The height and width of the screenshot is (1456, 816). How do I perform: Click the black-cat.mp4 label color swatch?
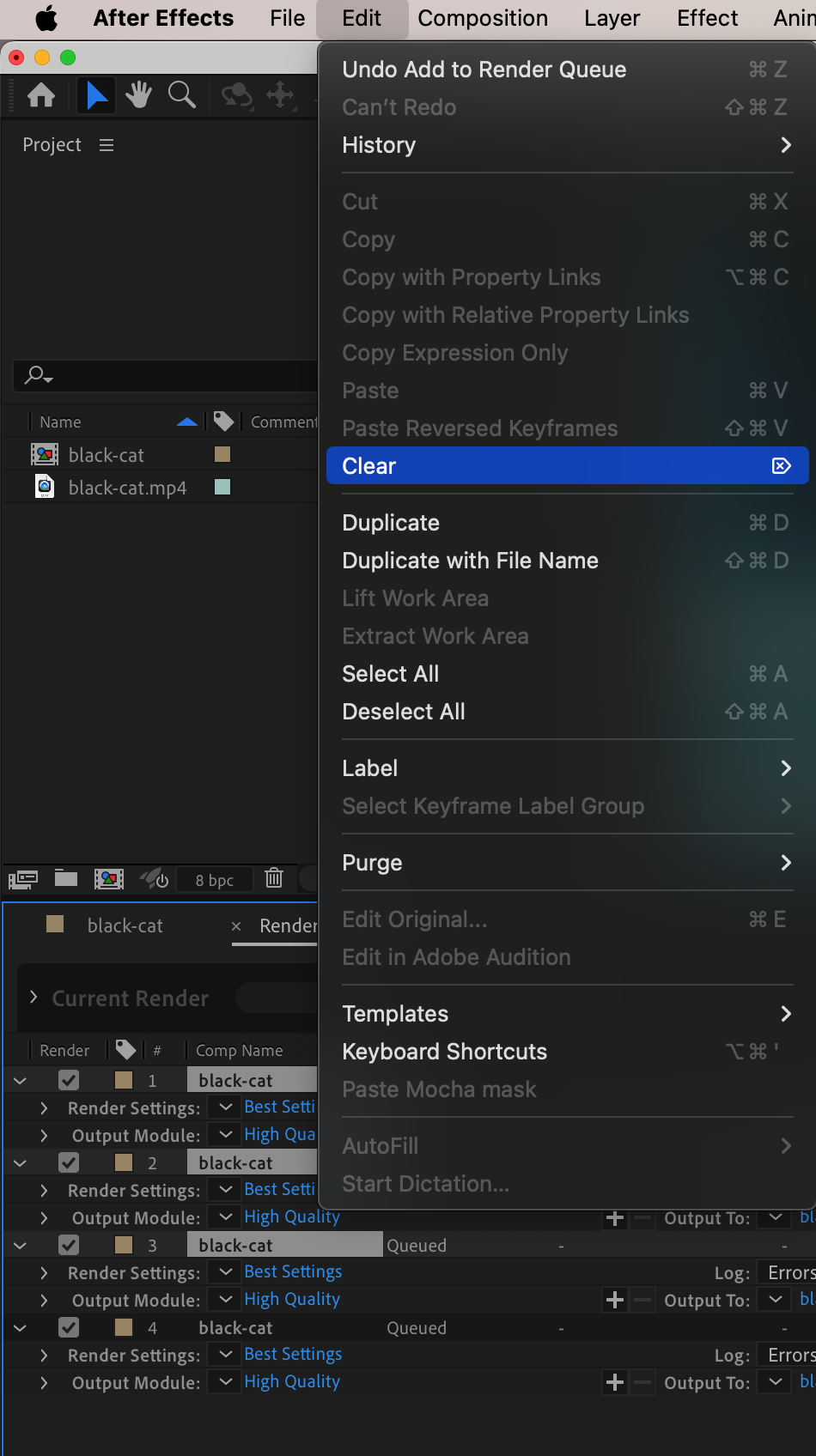(x=222, y=488)
